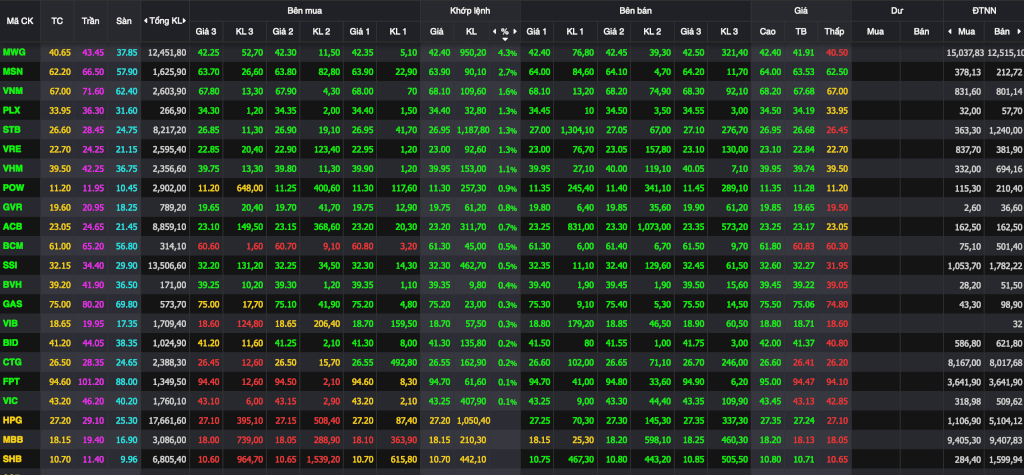The image size is (1024, 475).
Task: Select the VHM ticker symbol
Action: (12, 169)
